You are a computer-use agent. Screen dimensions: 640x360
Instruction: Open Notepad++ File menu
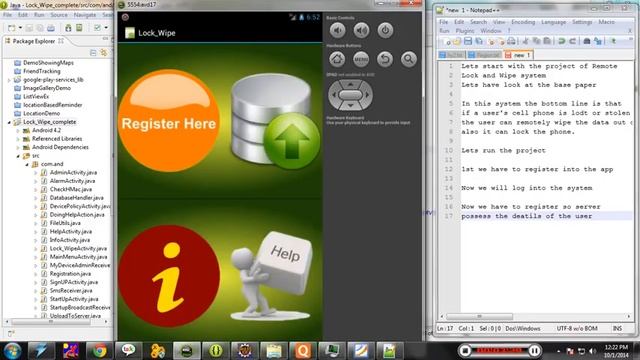pos(444,22)
